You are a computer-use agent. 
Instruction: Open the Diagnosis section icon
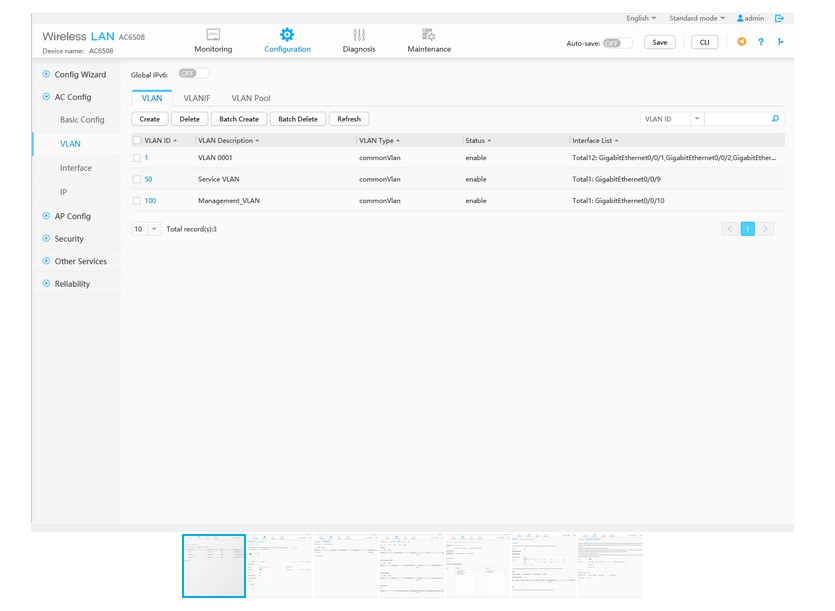pyautogui.click(x=359, y=35)
